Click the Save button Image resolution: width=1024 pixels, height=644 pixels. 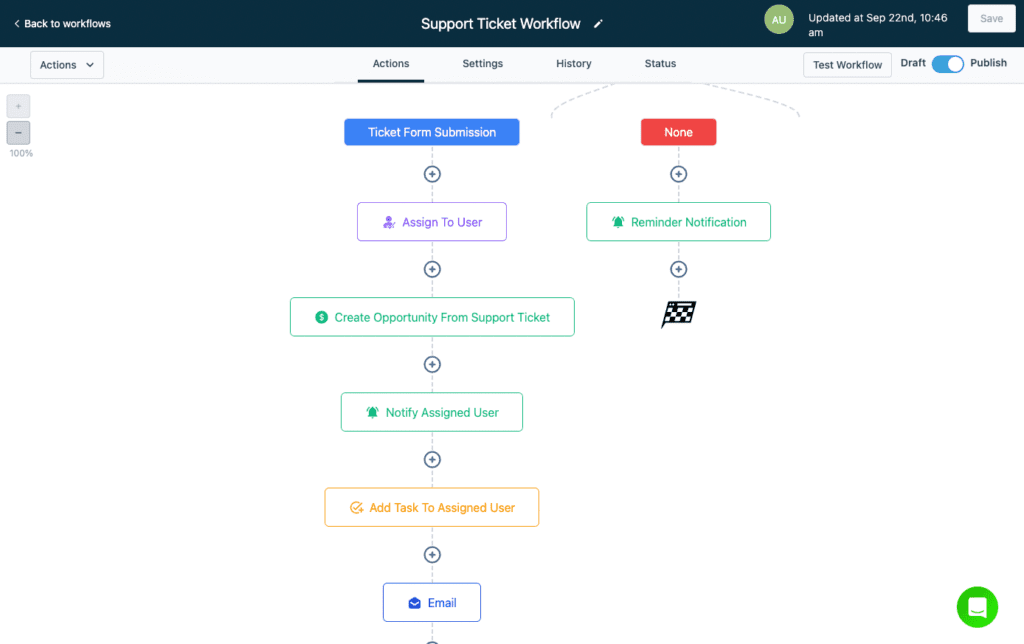[x=990, y=18]
